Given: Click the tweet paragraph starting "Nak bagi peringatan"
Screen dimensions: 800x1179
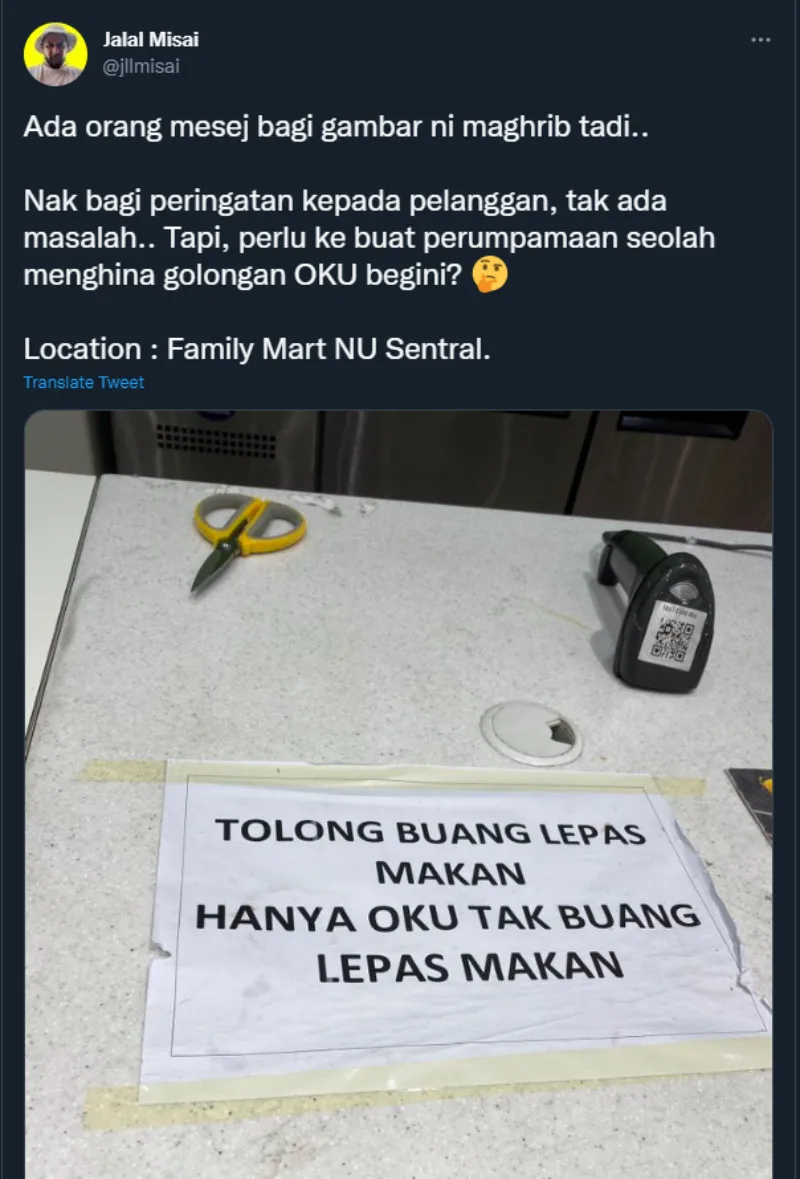Looking at the screenshot, I should point(369,239).
